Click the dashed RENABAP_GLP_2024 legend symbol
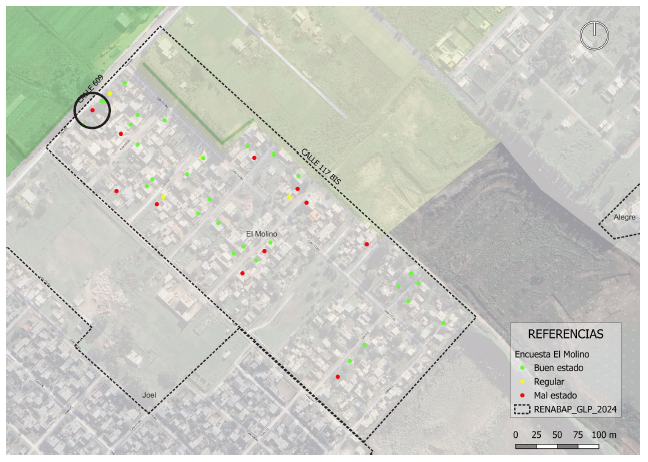The image size is (648, 462). (x=522, y=409)
